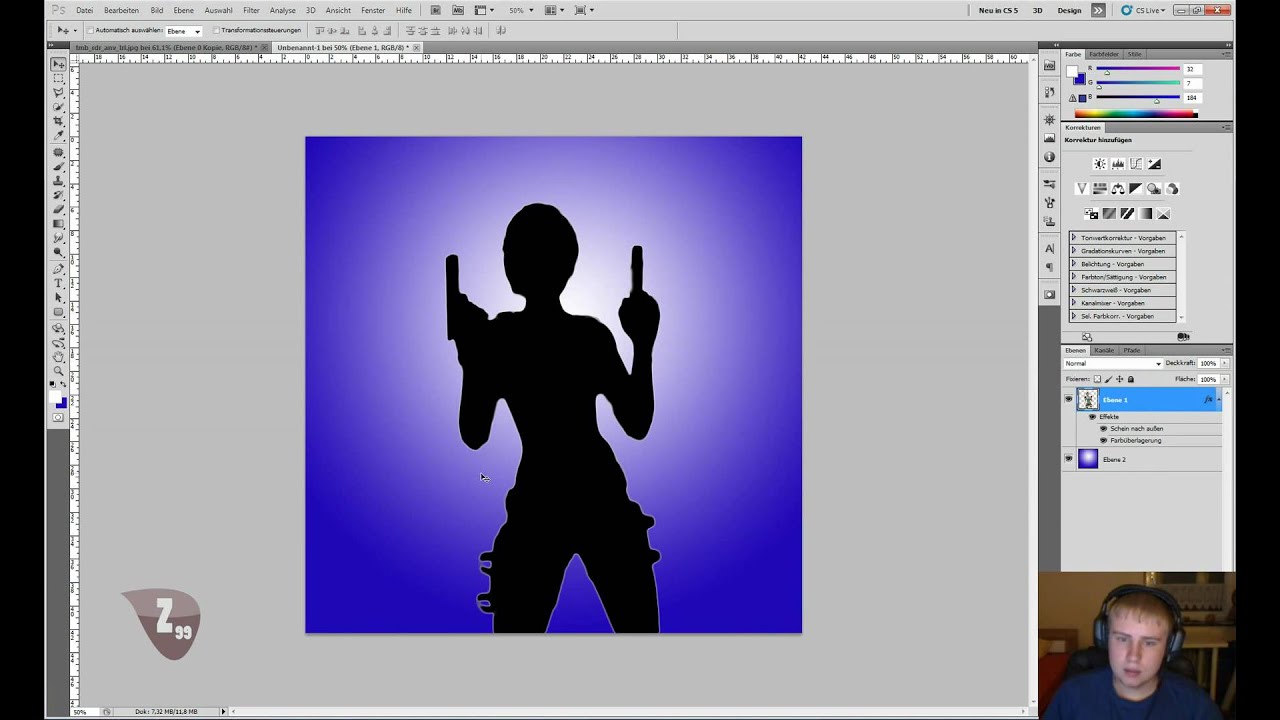
Task: Click the R color slider track
Action: pyautogui.click(x=1138, y=69)
